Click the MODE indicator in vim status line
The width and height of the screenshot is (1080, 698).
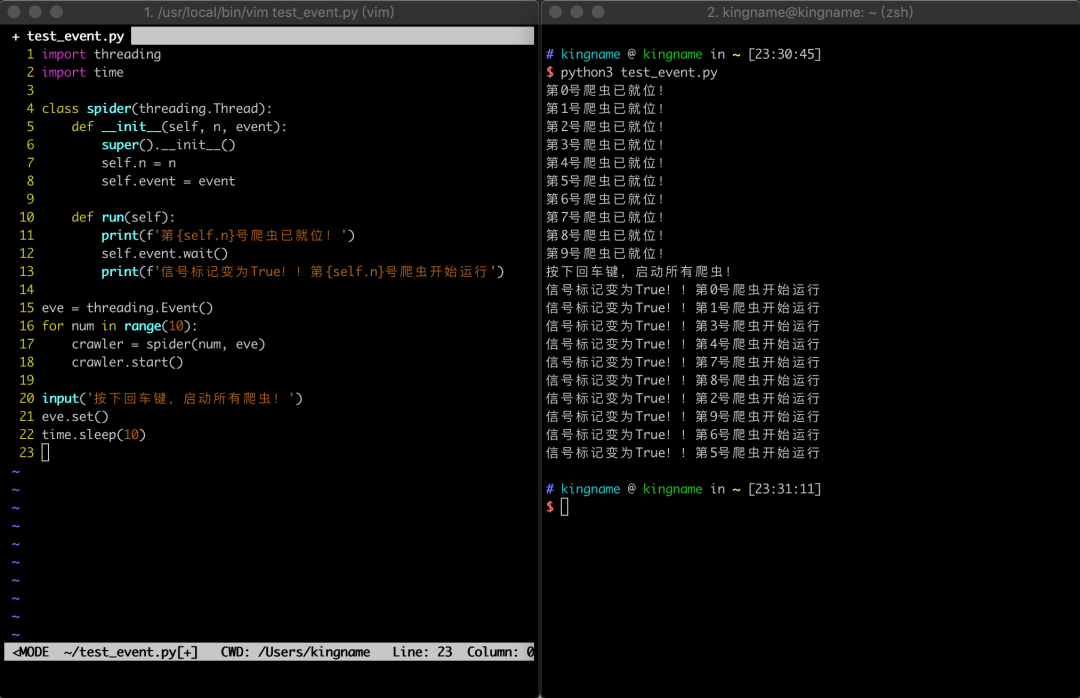coord(31,652)
